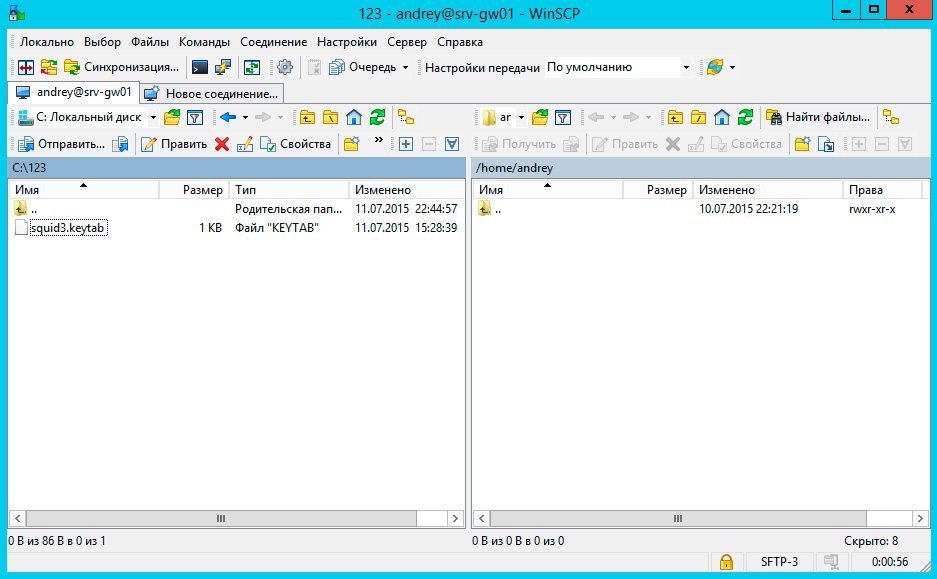This screenshot has height=579, width=937.
Task: Click the SFTP-3 protocol status entry
Action: pos(779,562)
